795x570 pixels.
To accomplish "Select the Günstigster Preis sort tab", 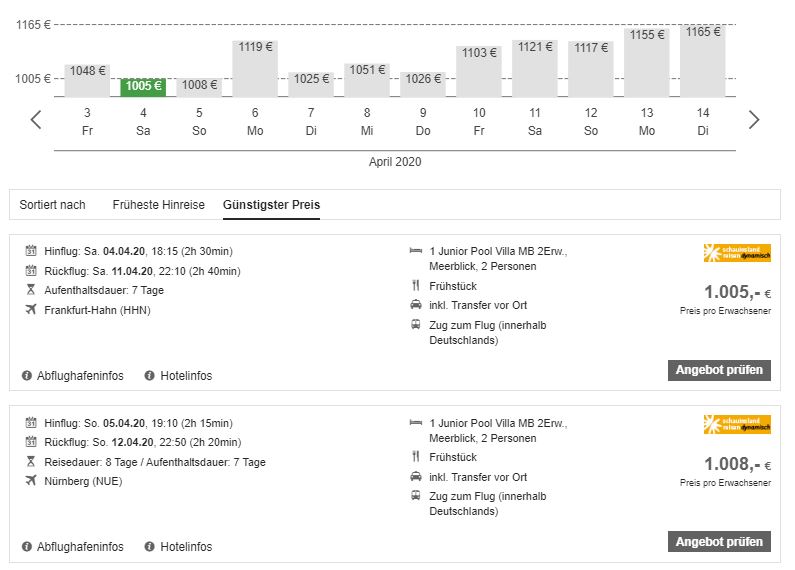I will [x=271, y=205].
